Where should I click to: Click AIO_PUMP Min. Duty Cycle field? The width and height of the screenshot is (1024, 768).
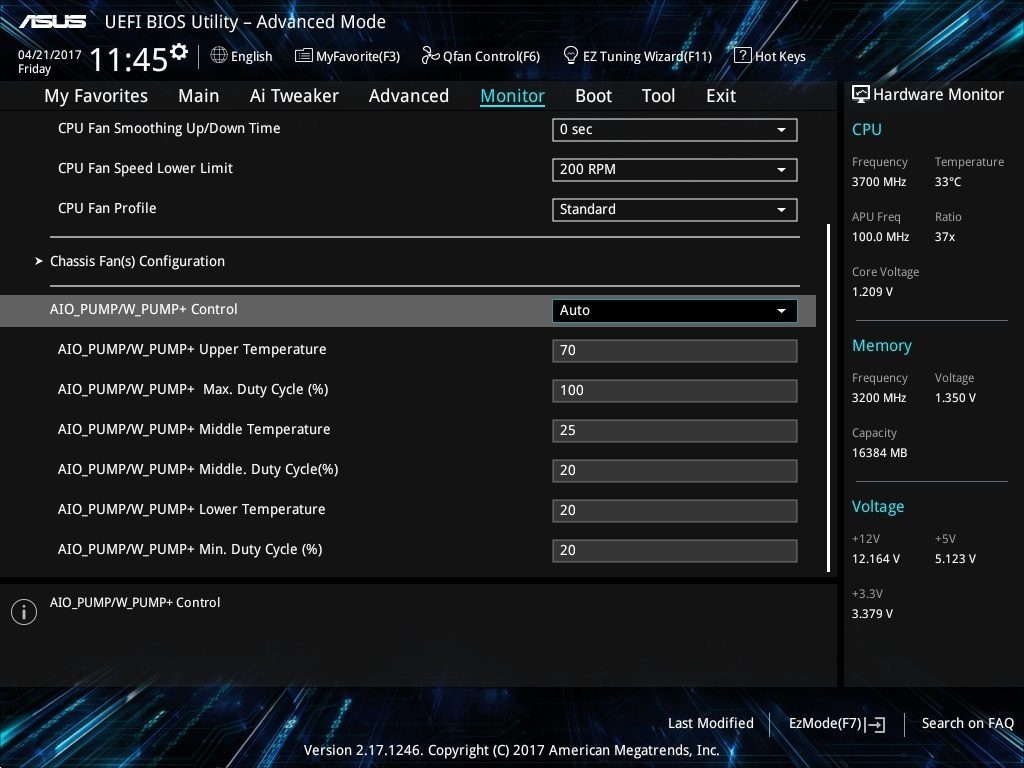(675, 551)
